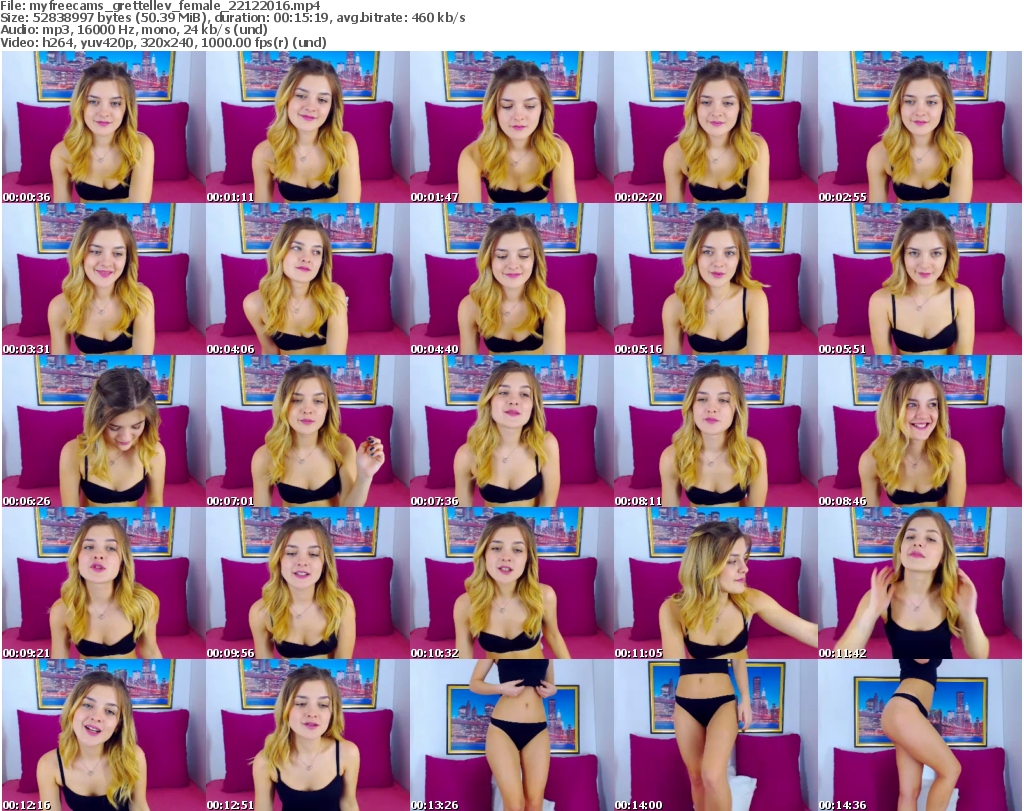Open the thumbnail marked 00:01:47

coord(511,127)
